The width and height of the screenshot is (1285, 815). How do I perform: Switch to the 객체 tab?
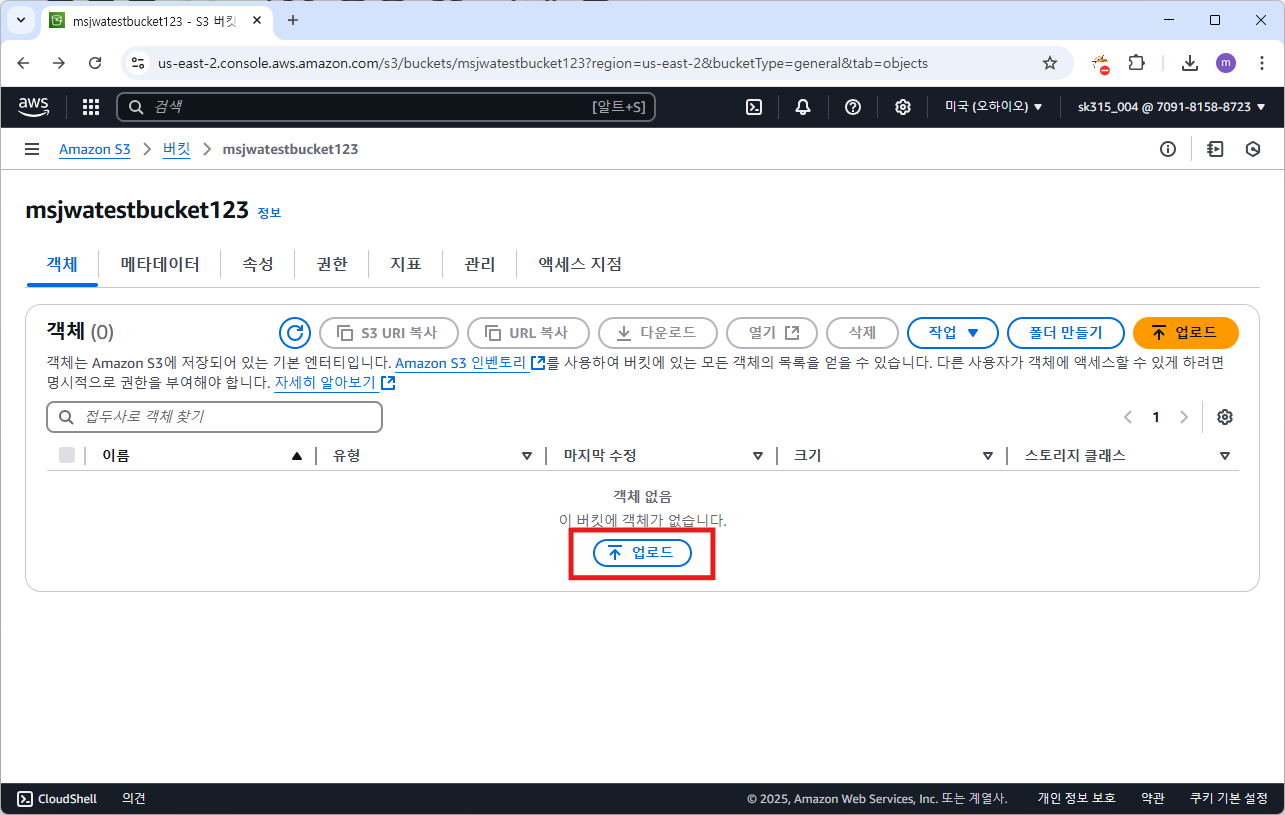(x=62, y=264)
